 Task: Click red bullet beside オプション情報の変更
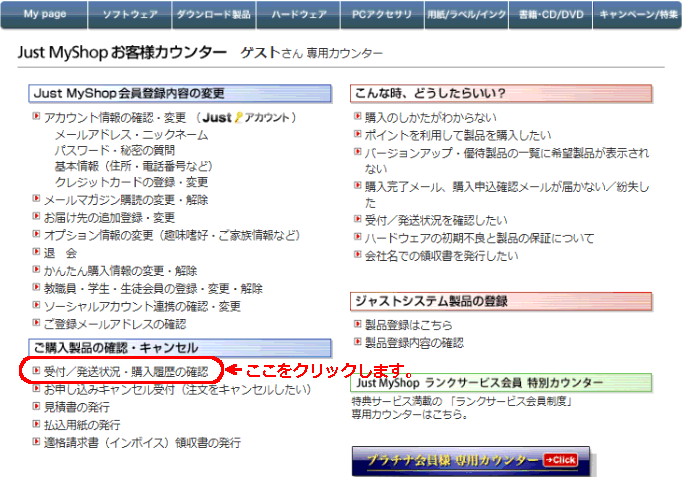pyautogui.click(x=36, y=234)
